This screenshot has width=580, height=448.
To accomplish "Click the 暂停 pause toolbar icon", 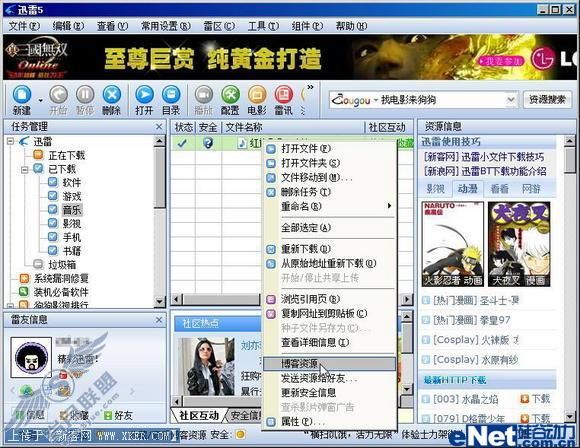I will click(x=85, y=100).
